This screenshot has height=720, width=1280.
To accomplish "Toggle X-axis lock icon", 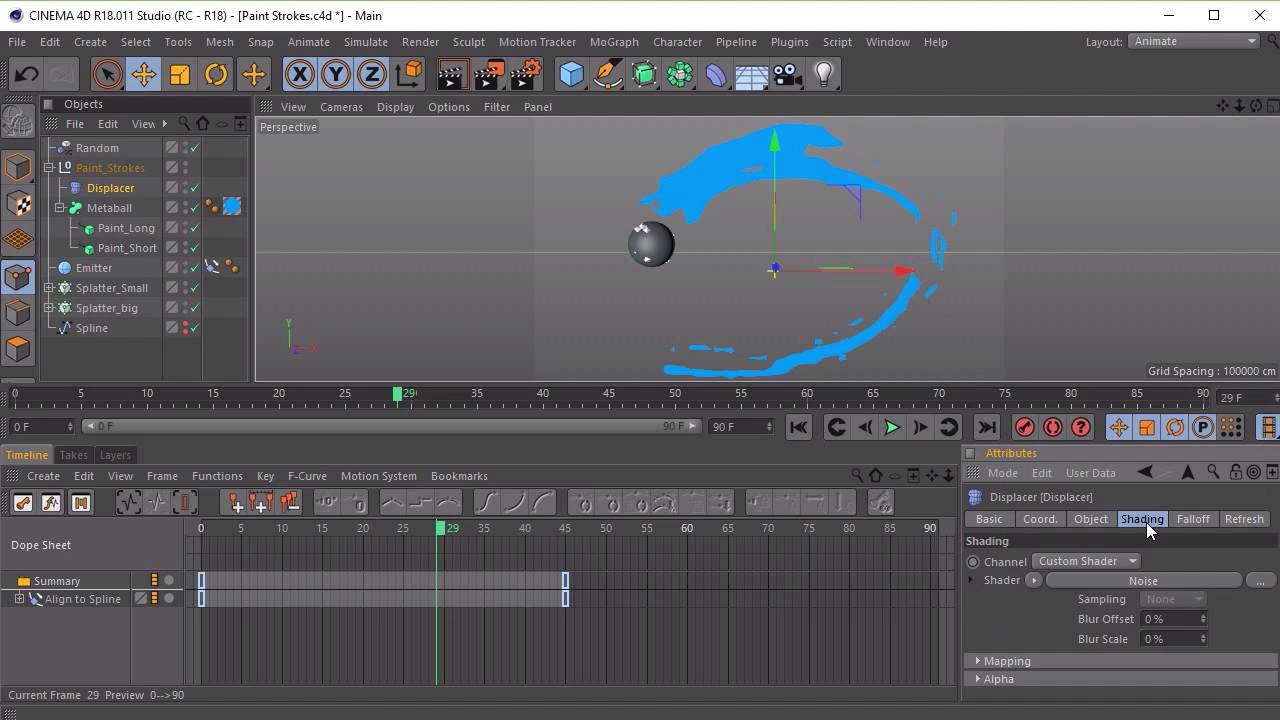I will (x=299, y=75).
